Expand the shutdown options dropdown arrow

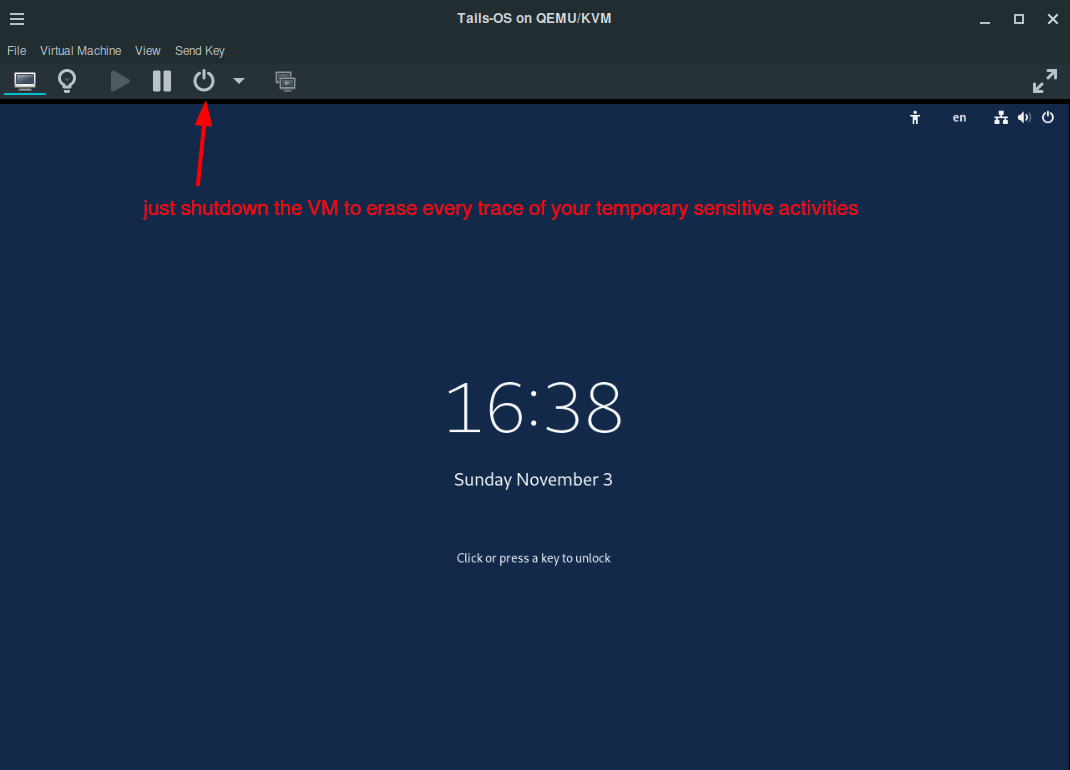(239, 81)
